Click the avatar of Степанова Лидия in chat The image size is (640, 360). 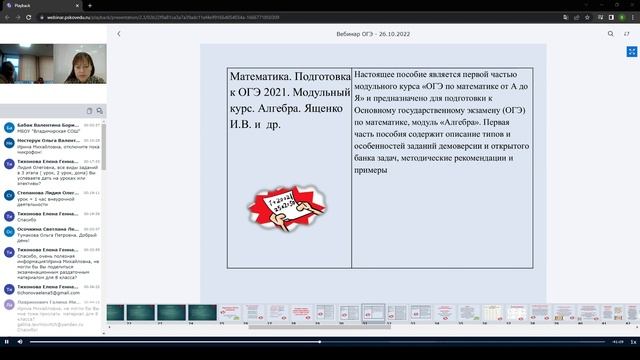(9, 196)
